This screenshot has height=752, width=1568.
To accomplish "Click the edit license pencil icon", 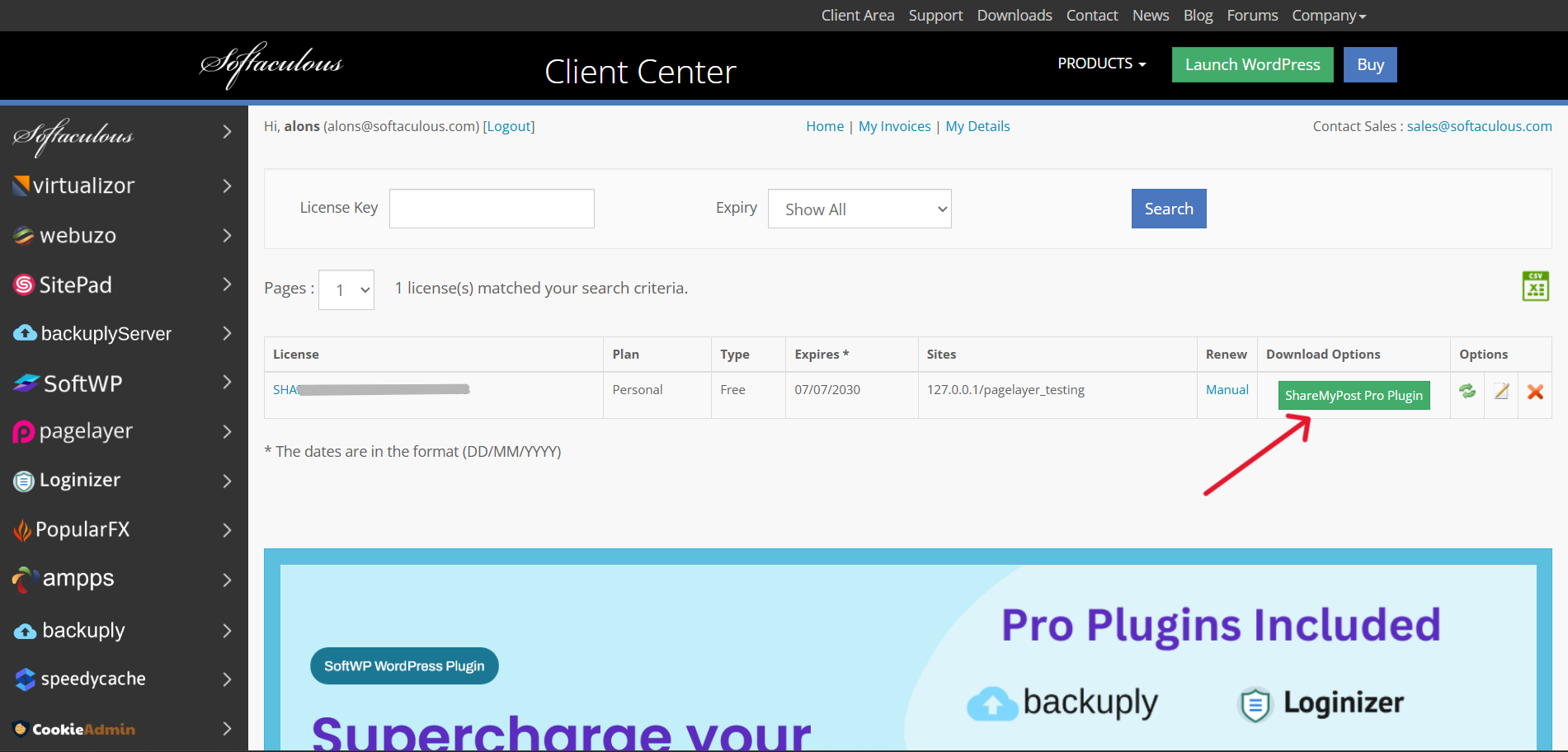I will point(1501,392).
